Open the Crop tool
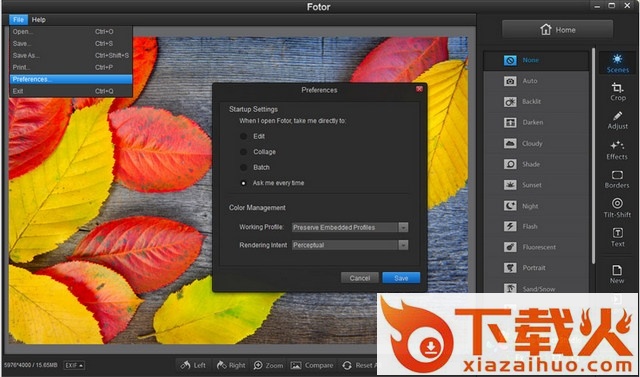Viewport: 640px width, 377px height. pos(618,92)
